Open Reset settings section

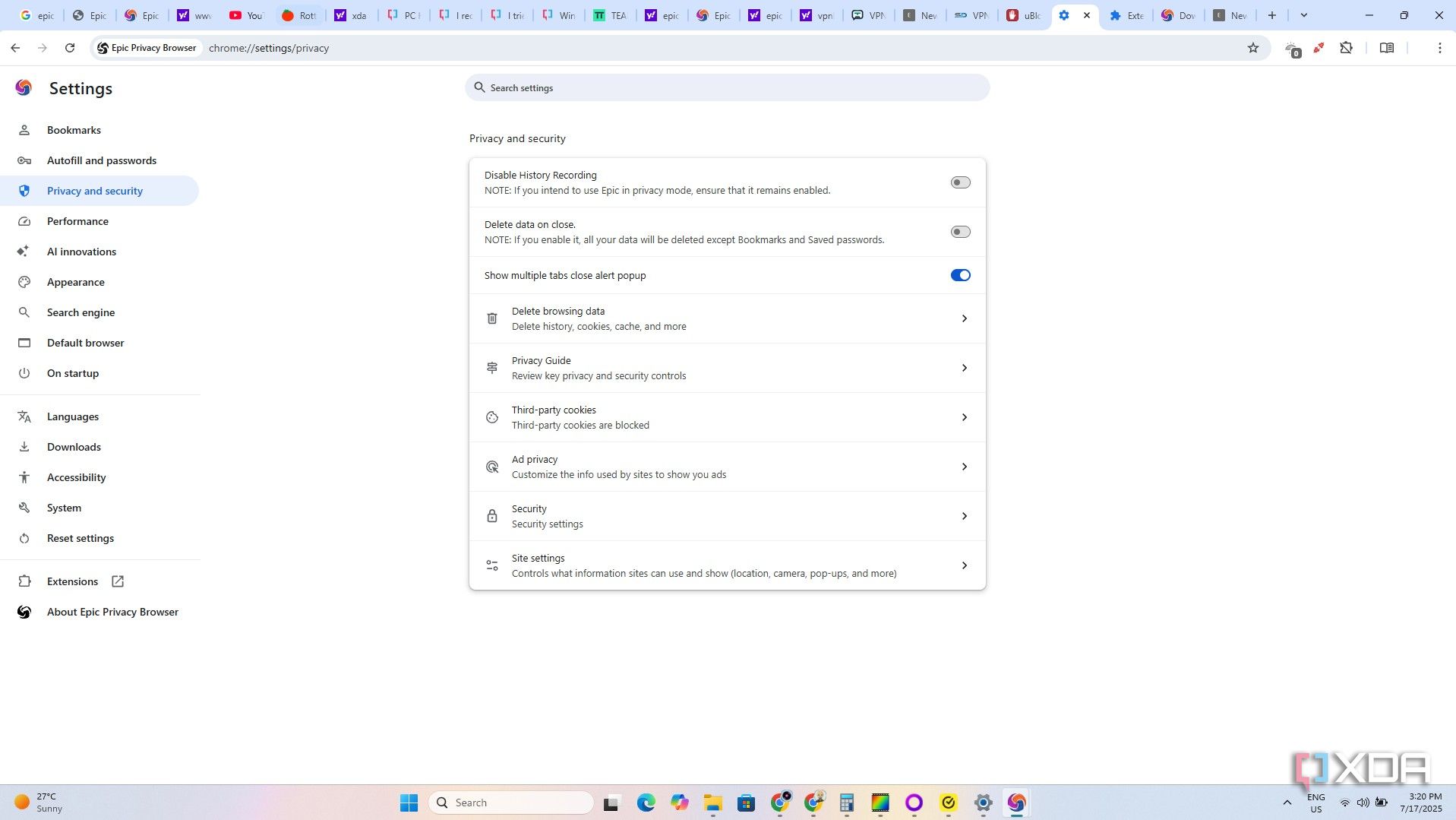pos(99,538)
